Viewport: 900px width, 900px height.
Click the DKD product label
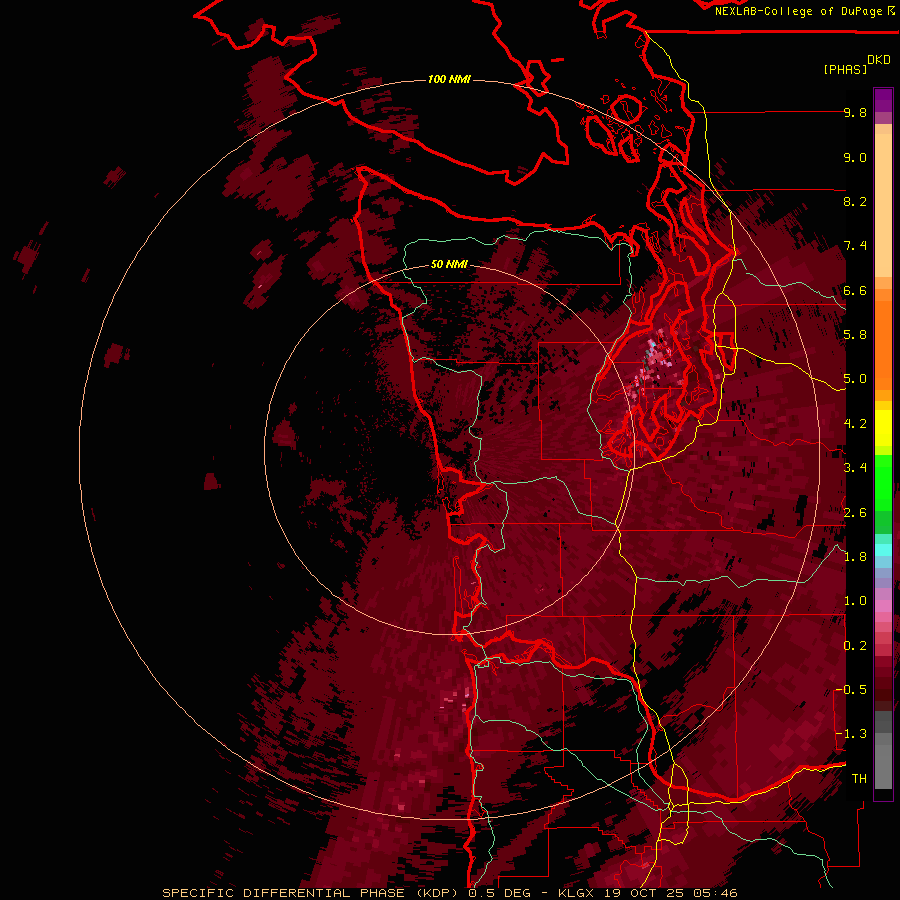pos(879,60)
